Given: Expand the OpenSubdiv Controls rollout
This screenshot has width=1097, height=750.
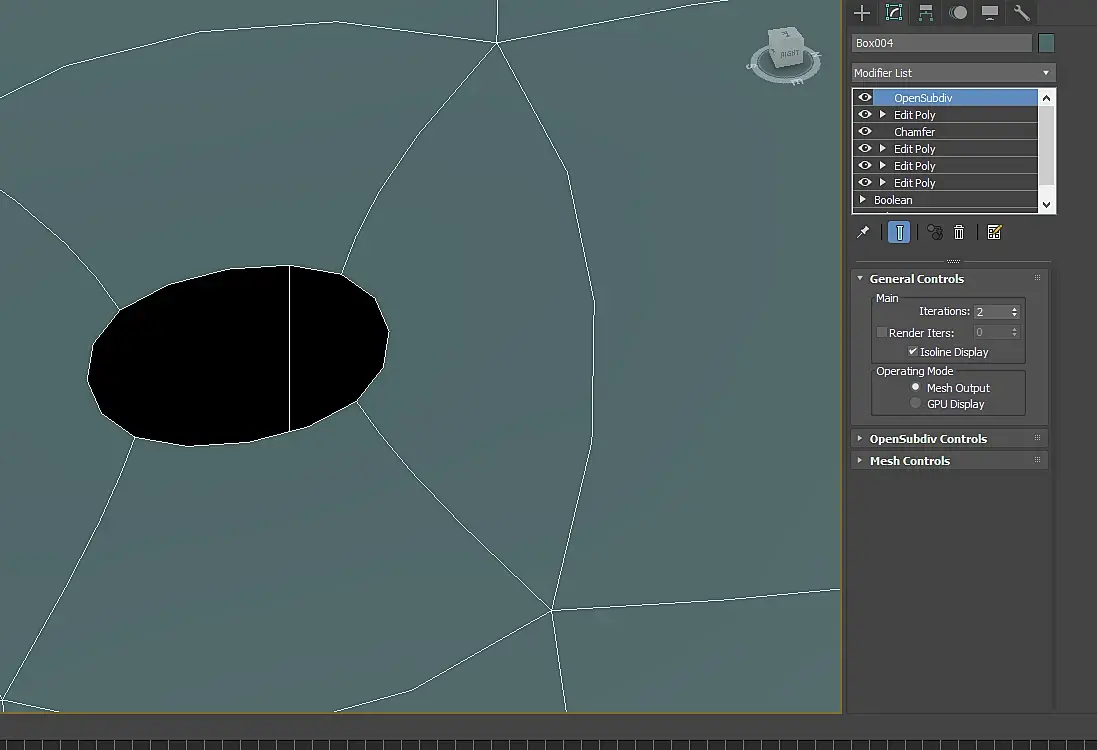Looking at the screenshot, I should pos(927,439).
